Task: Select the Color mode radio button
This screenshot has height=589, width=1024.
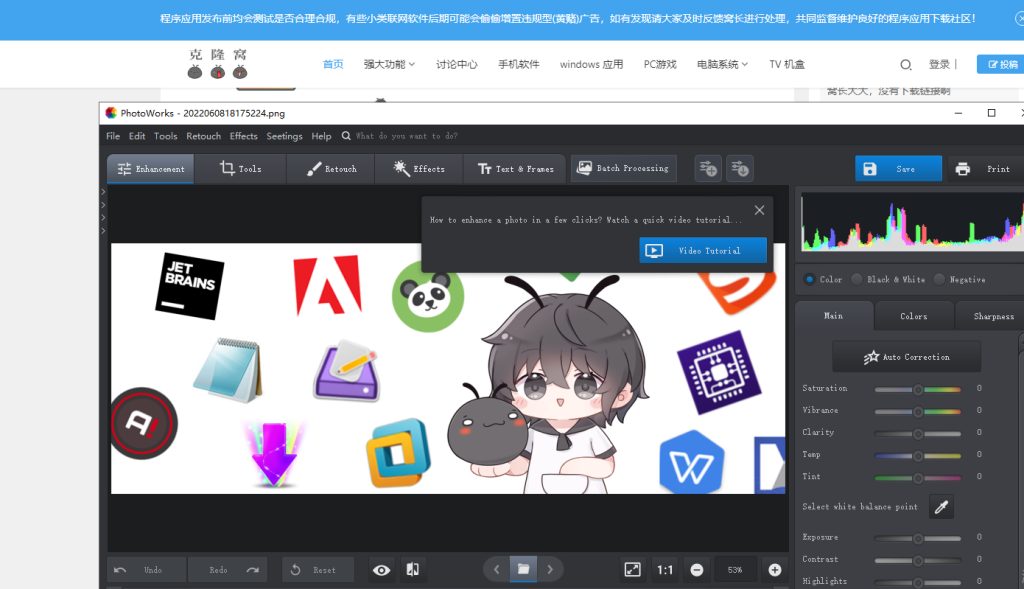Action: [810, 279]
